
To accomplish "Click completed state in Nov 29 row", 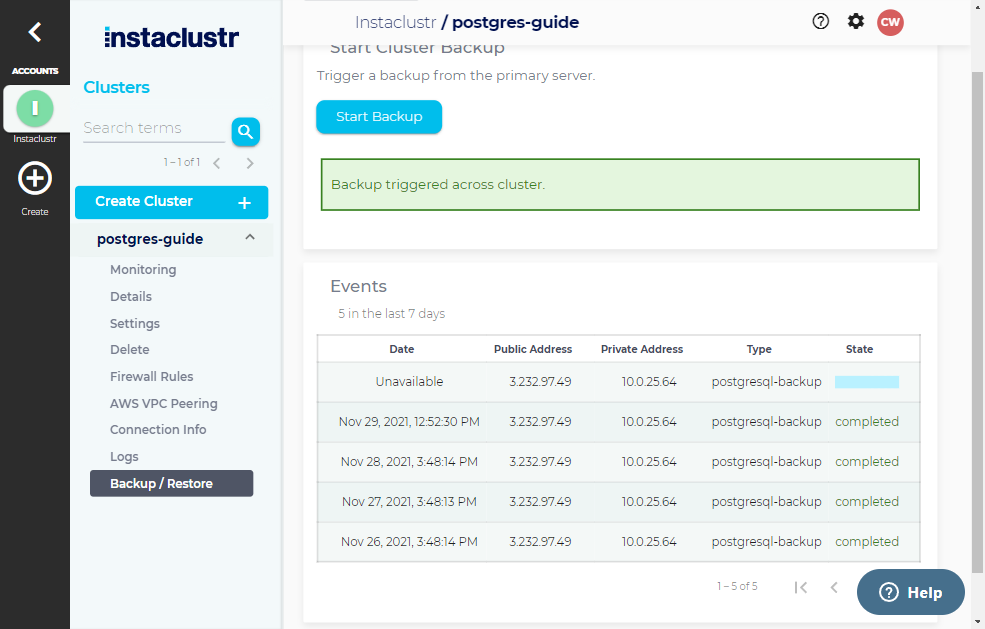I will [x=867, y=422].
